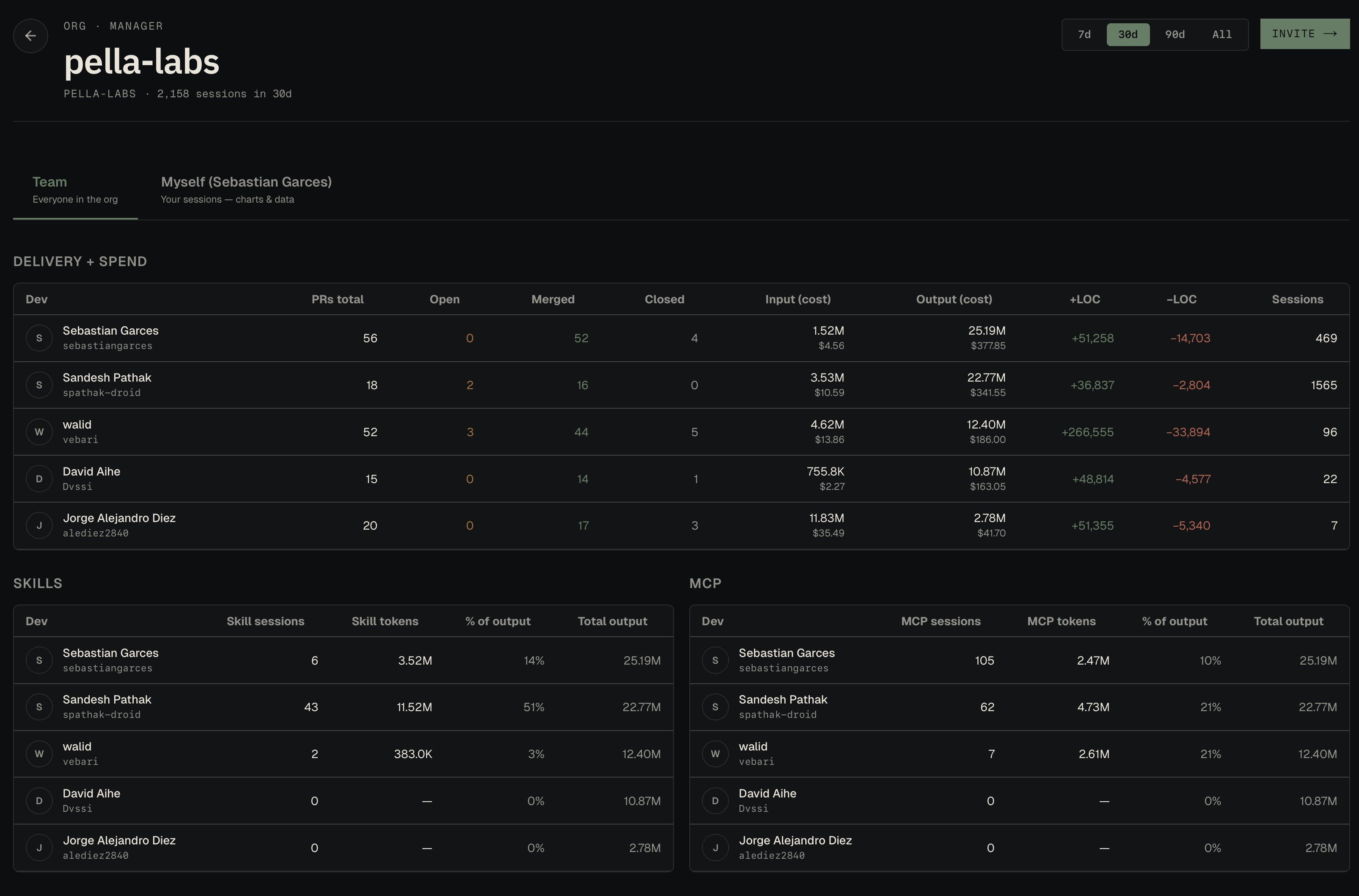Image resolution: width=1359 pixels, height=896 pixels.
Task: Select the 30d time range
Action: click(x=1128, y=34)
